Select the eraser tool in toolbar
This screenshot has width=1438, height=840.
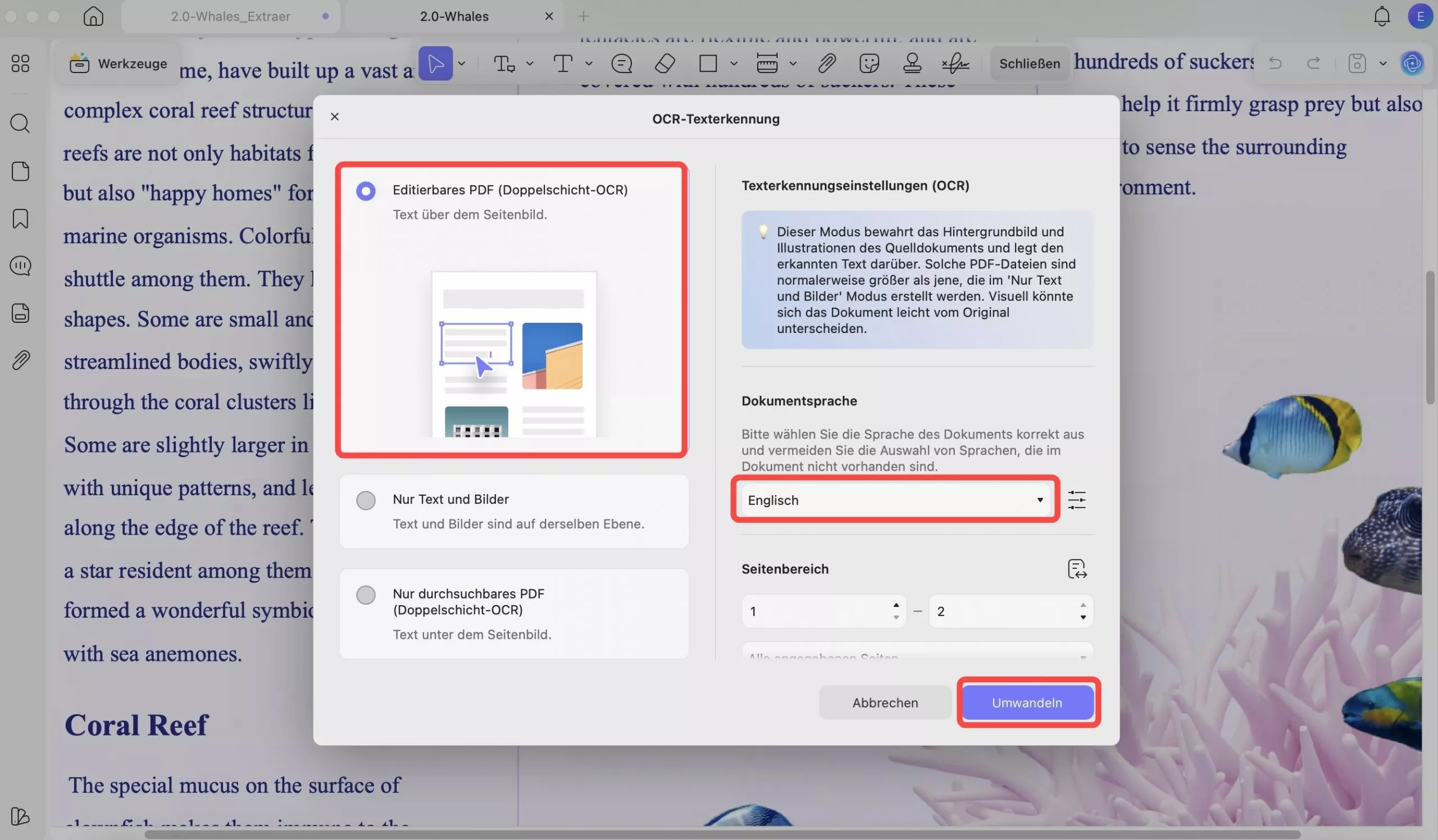(665, 63)
